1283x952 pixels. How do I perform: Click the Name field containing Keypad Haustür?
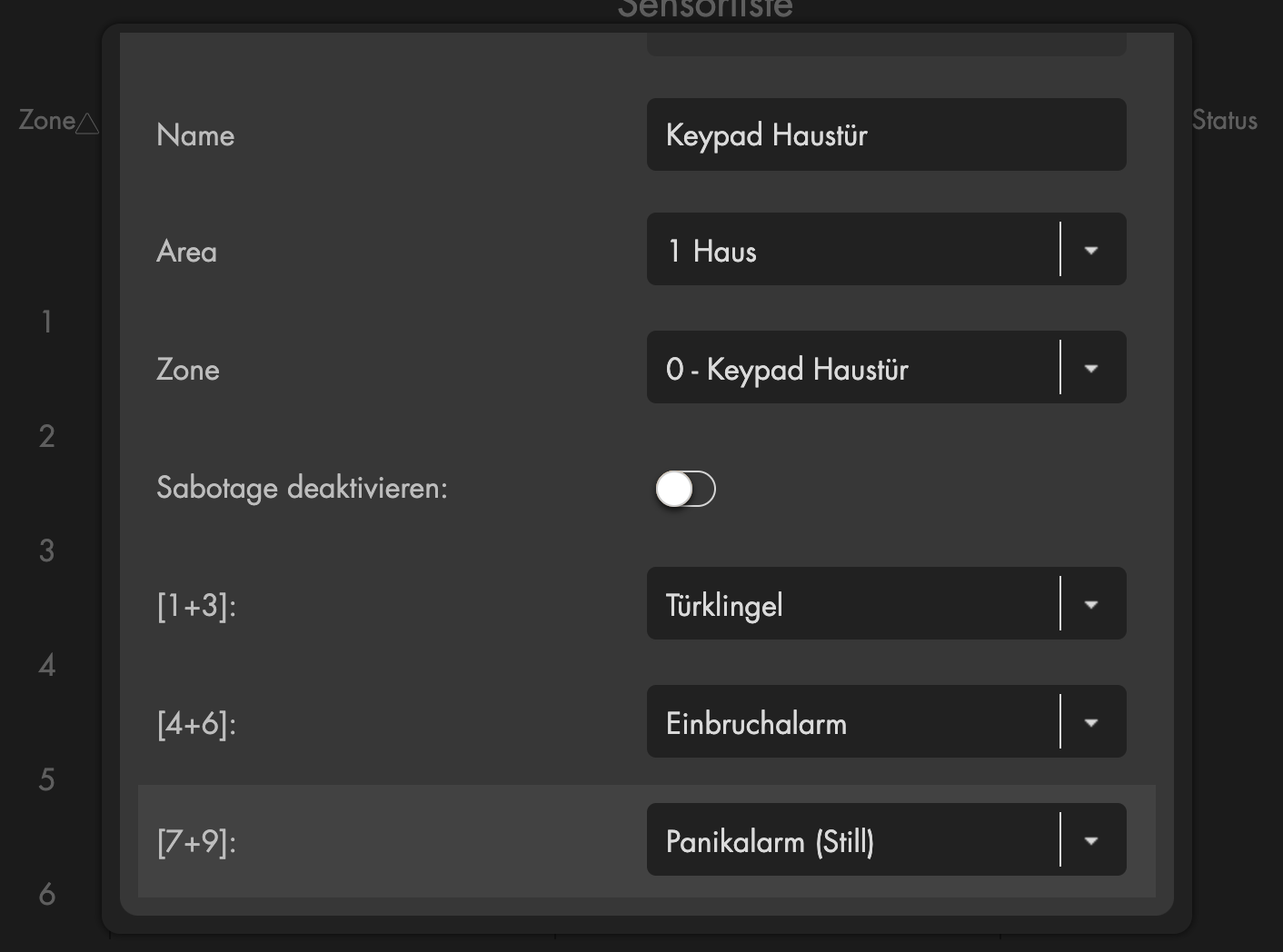886,134
